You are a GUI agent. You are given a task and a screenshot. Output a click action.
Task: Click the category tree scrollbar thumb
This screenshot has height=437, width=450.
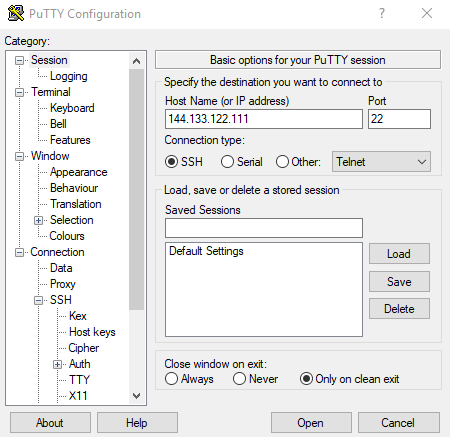pyautogui.click(x=136, y=189)
